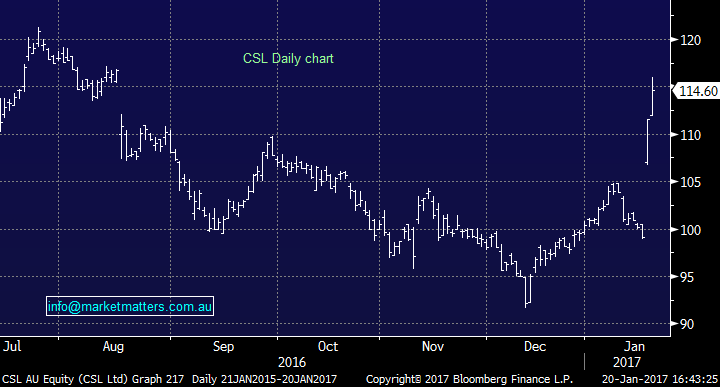Click the Aug month axis label

pyautogui.click(x=113, y=347)
